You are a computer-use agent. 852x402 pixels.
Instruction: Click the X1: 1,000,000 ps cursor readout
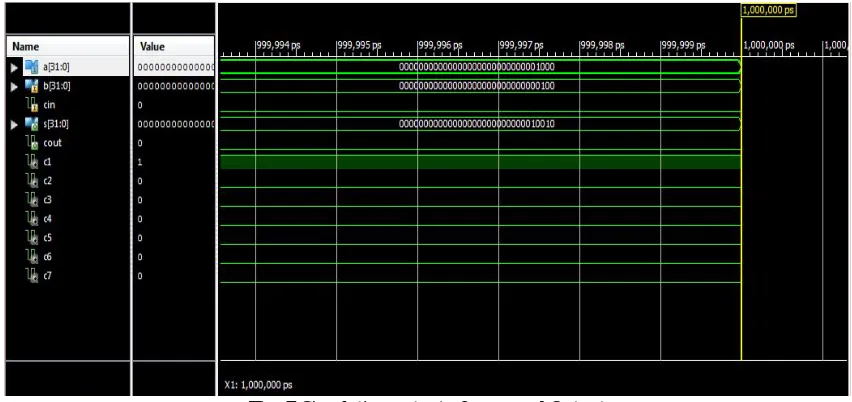coord(259,385)
